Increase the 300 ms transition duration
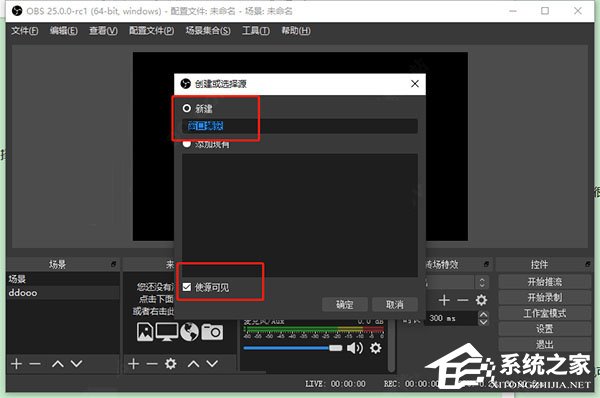This screenshot has width=600, height=398. 483,315
